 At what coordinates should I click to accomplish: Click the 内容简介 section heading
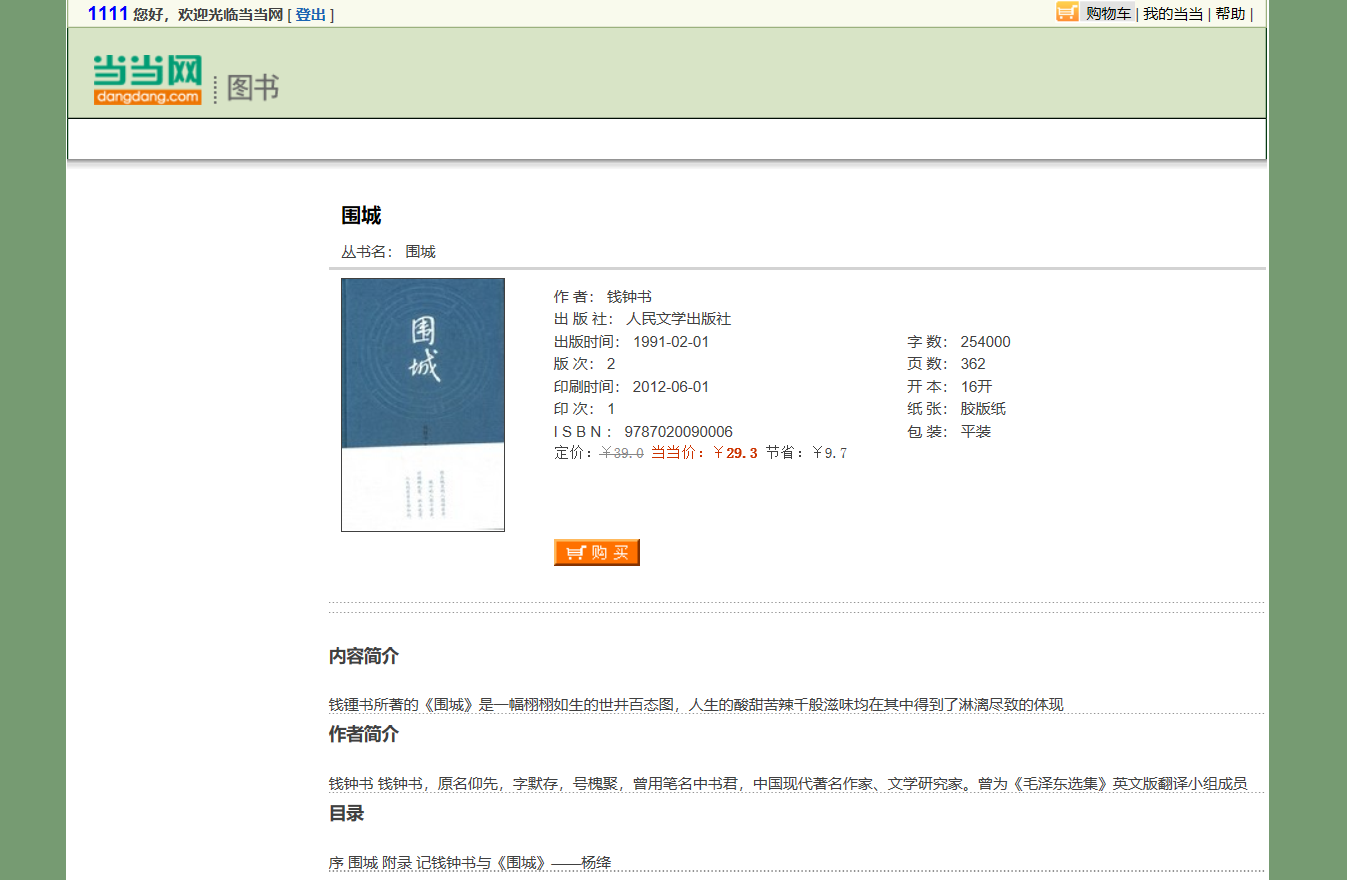tap(364, 656)
